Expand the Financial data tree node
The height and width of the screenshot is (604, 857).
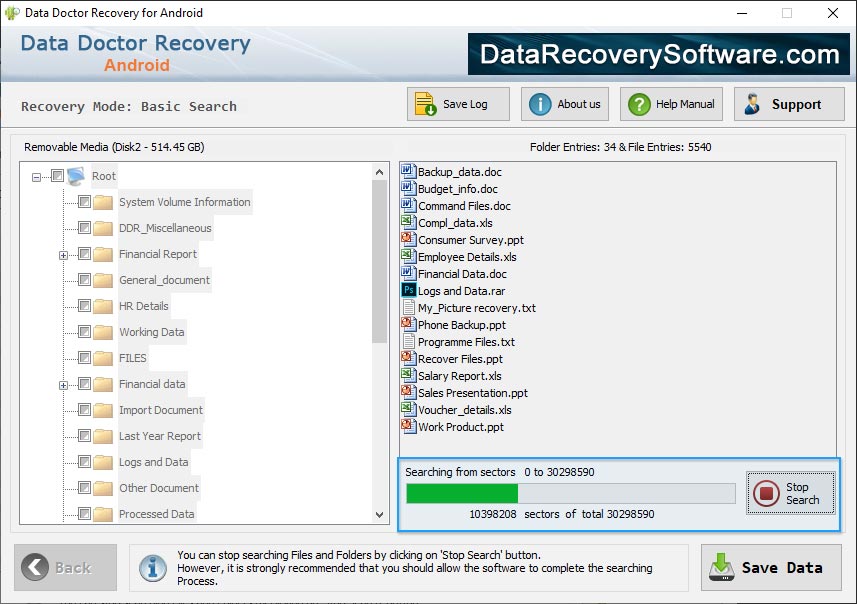click(62, 384)
